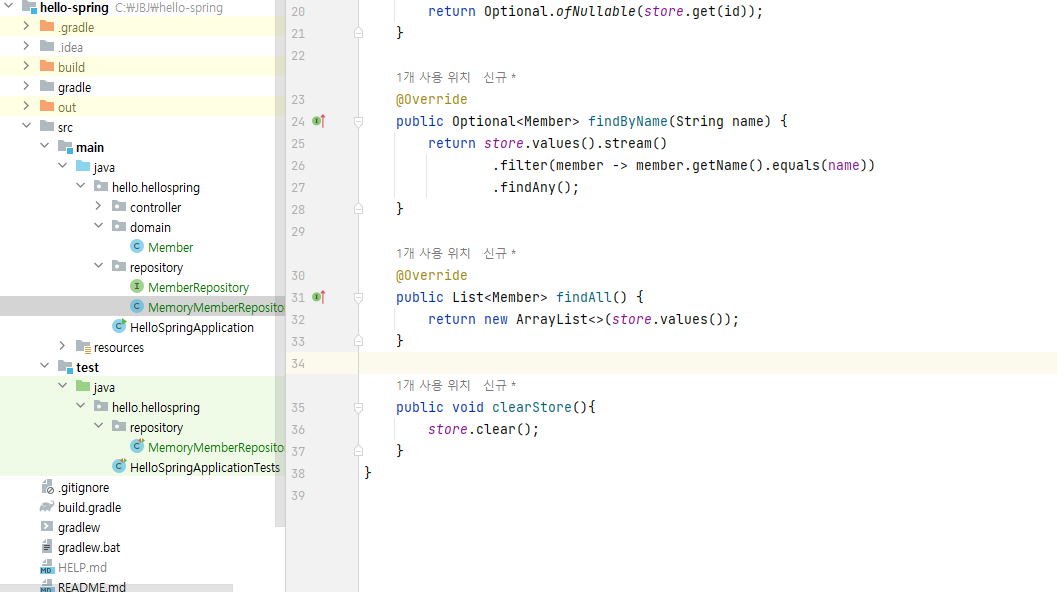
Task: Collapse the java folder under test
Action: (x=63, y=386)
